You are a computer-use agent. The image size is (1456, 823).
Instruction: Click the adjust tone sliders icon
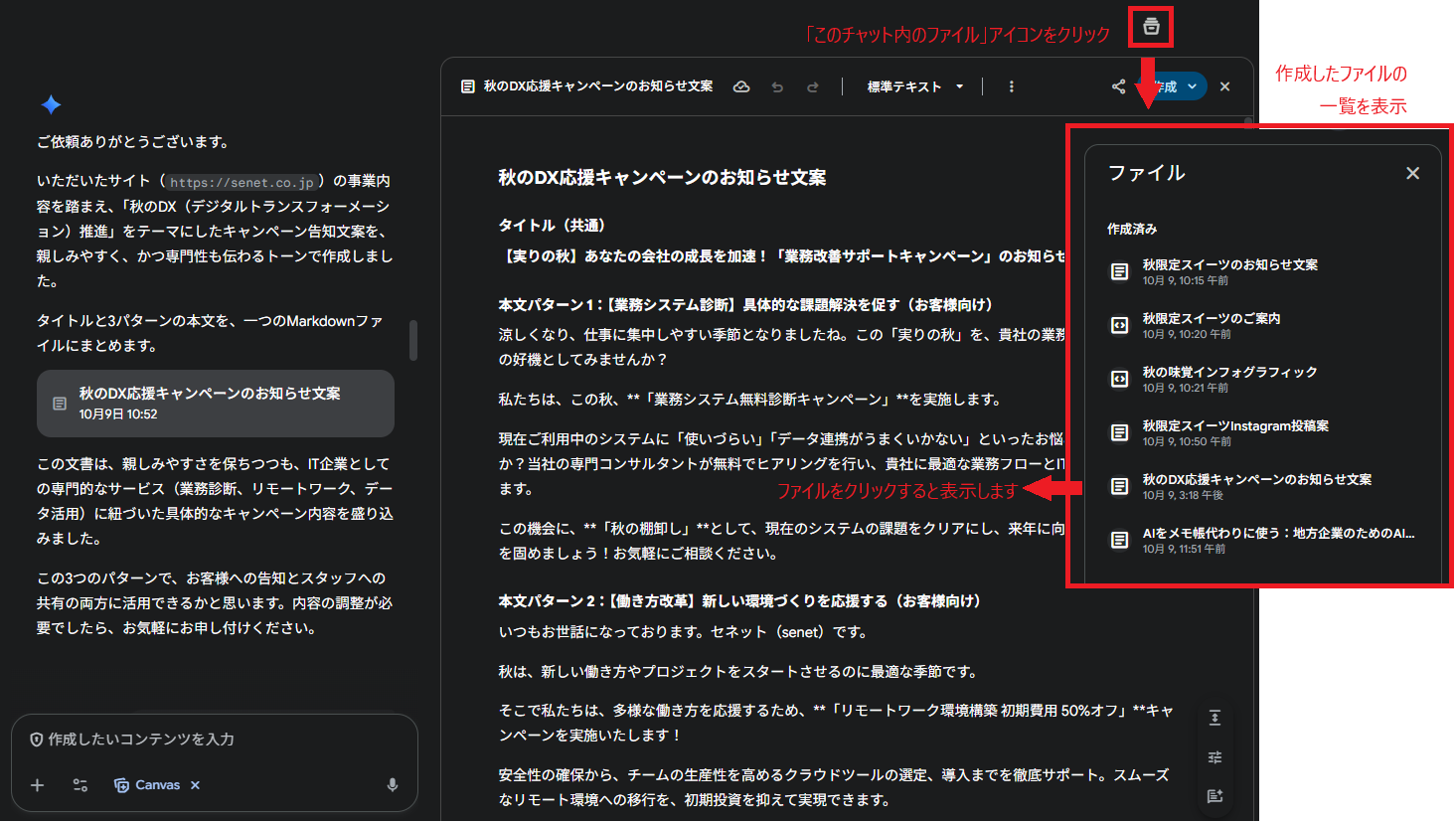click(x=1214, y=757)
